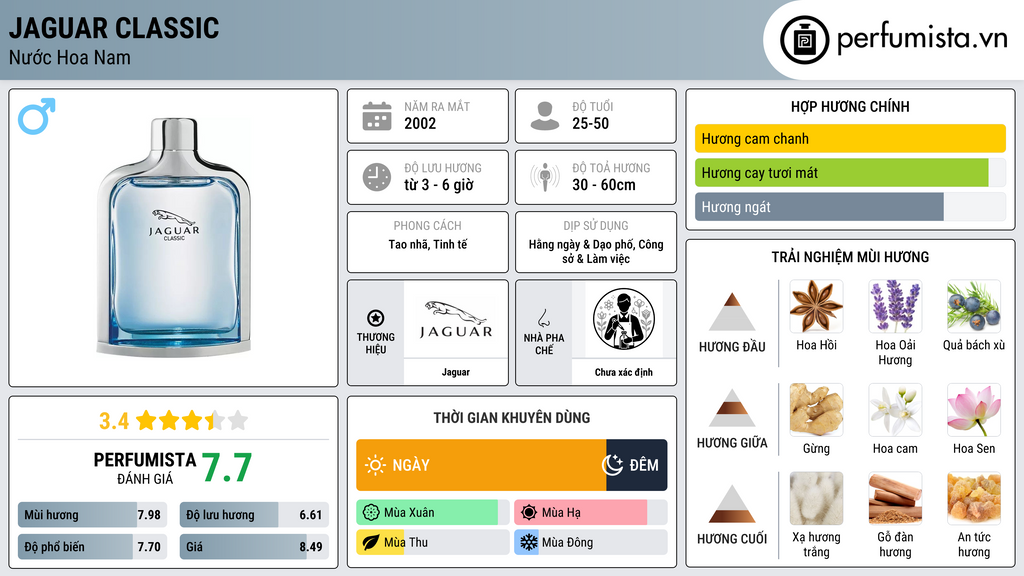Select the Hoa Hồi star anise image
1024x576 pixels.
click(x=816, y=306)
